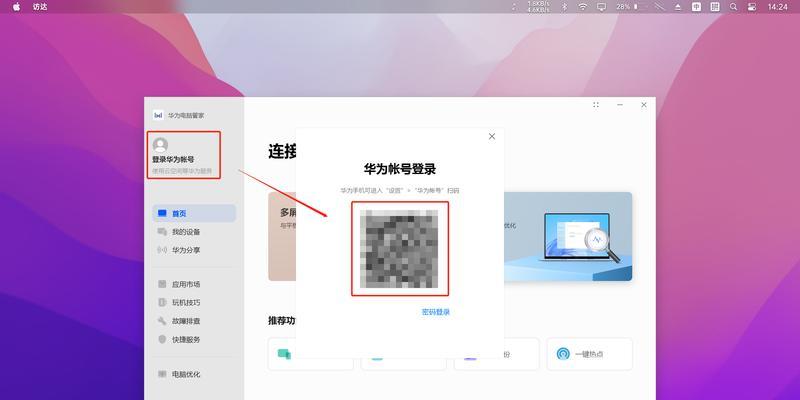Open Spotlight search magnifier

pos(733,7)
